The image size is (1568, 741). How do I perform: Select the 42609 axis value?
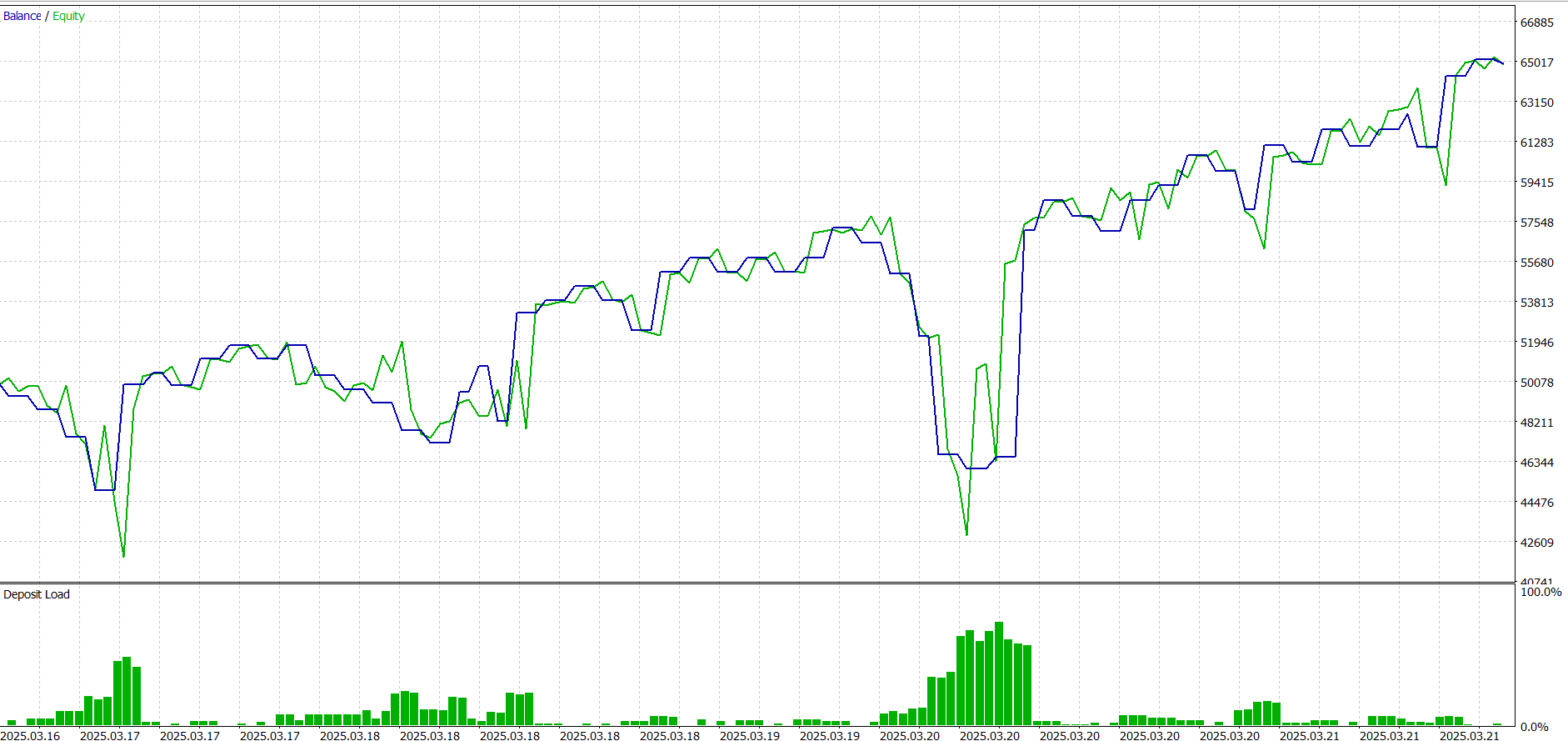point(1536,543)
